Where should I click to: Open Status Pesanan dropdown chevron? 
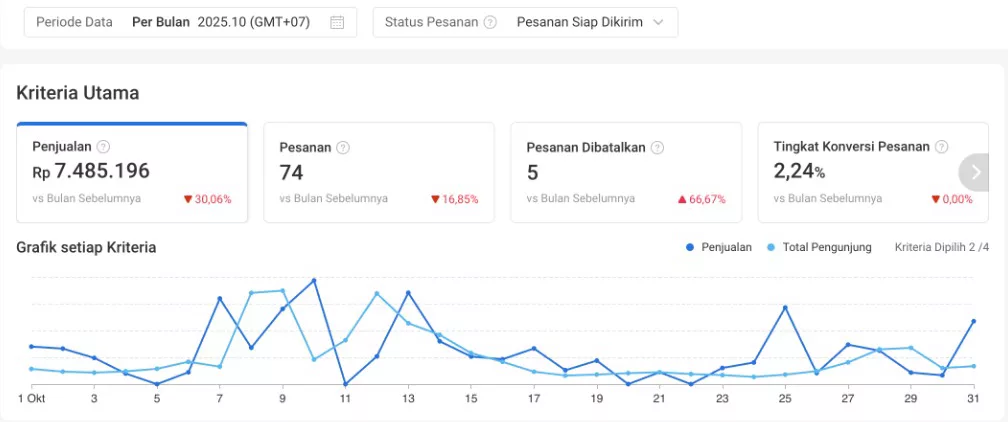tap(658, 23)
